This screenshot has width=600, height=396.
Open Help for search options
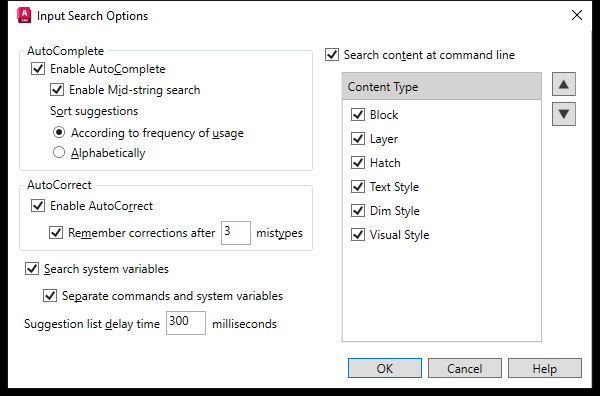[545, 368]
